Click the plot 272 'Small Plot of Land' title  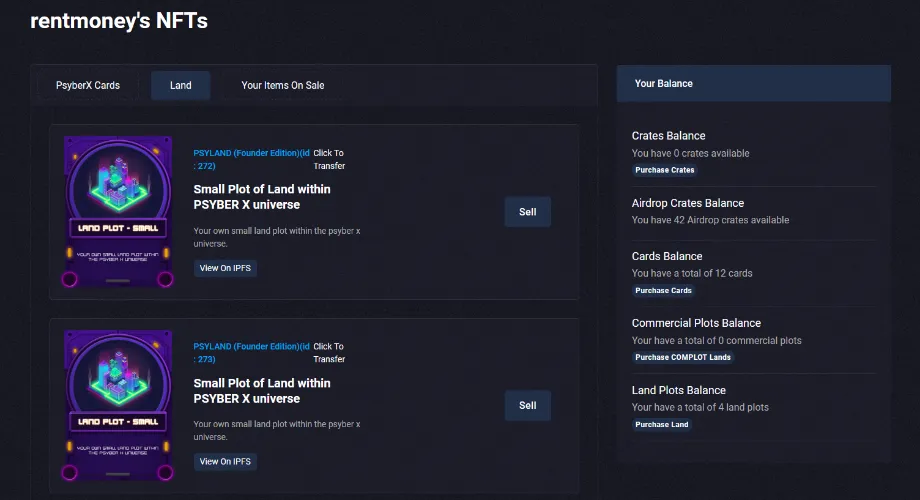[x=262, y=197]
